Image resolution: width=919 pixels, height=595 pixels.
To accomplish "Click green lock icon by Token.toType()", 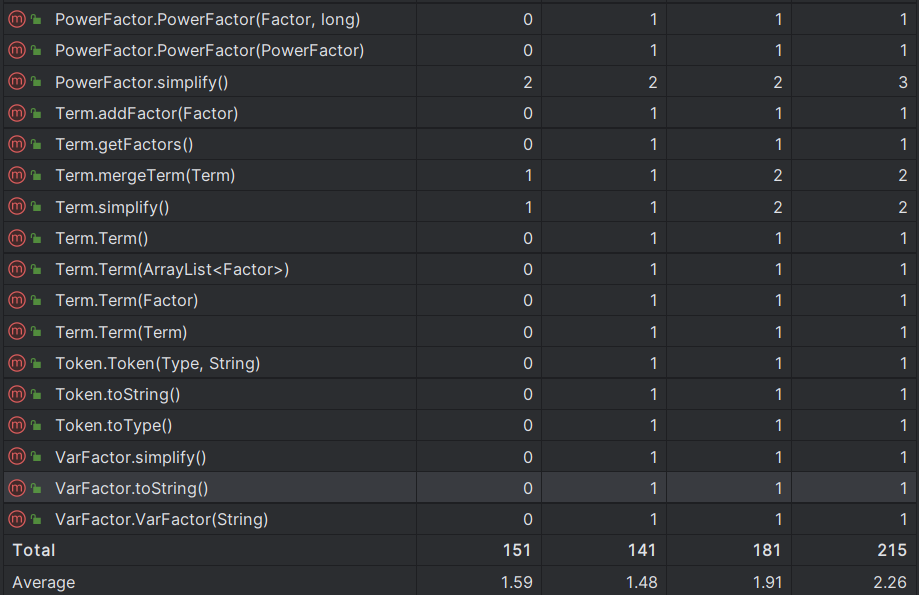I will coord(36,426).
